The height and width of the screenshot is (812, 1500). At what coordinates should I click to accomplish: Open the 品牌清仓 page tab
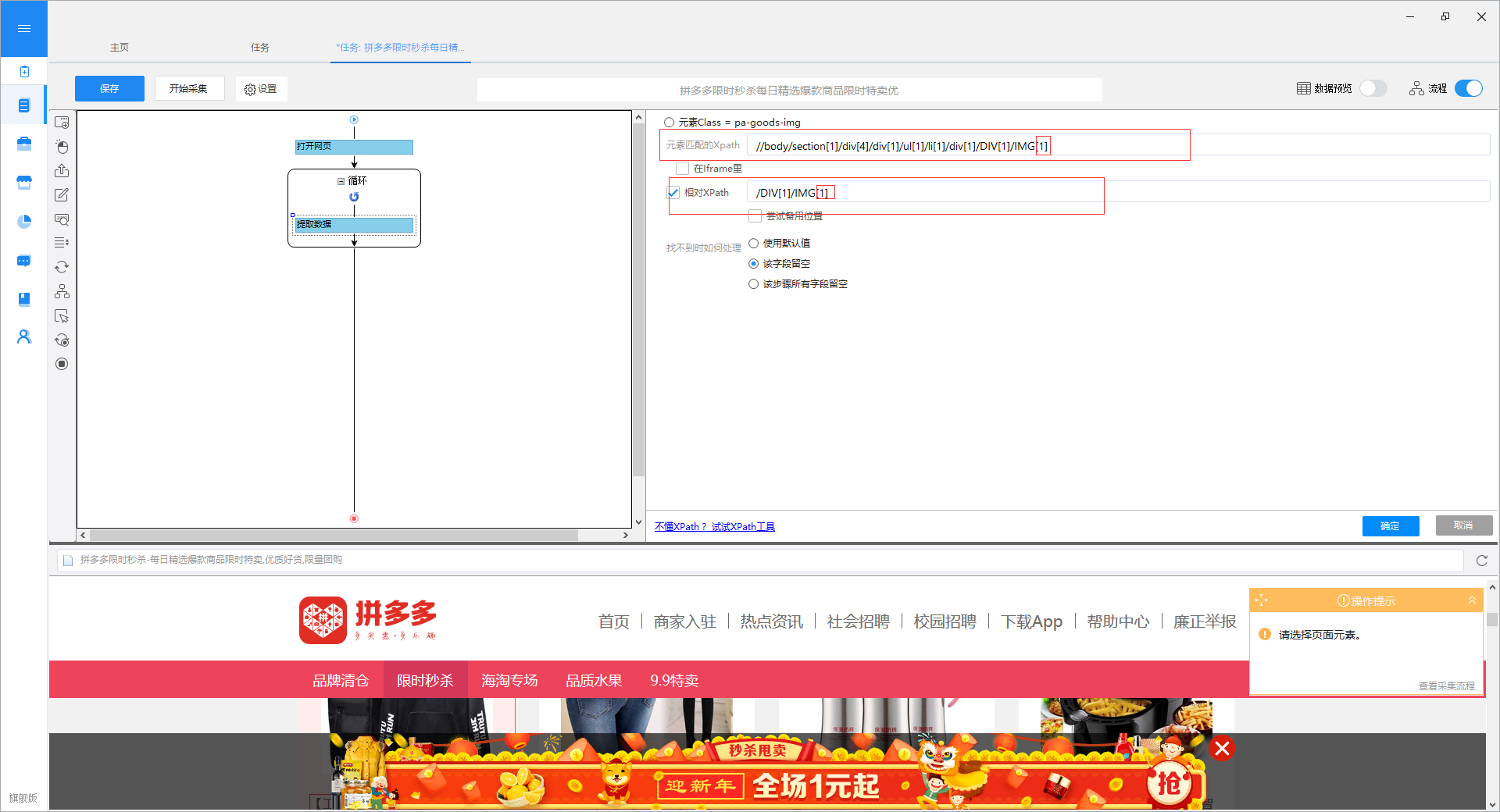[x=341, y=680]
